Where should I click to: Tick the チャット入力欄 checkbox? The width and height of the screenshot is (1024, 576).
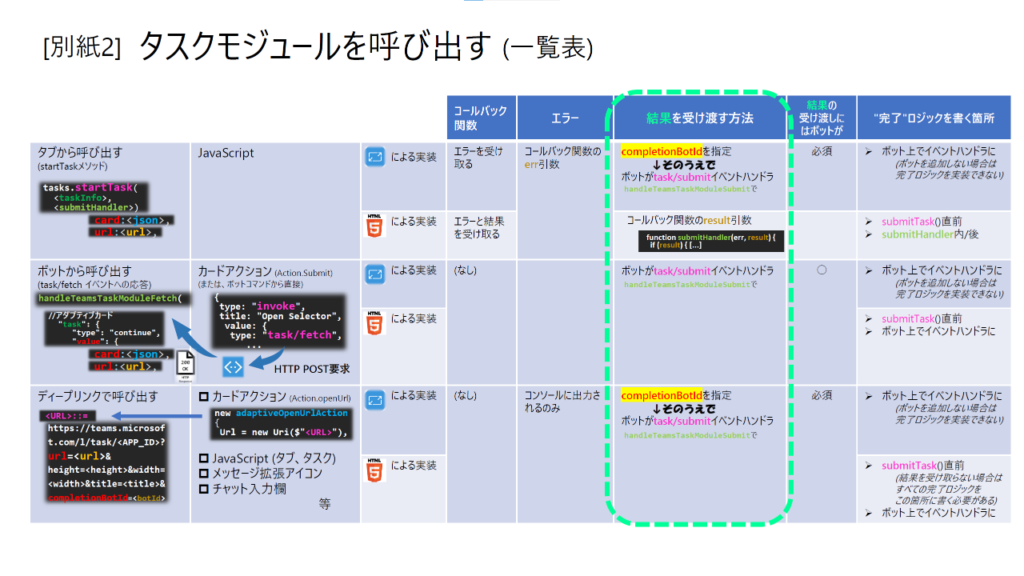(x=203, y=489)
